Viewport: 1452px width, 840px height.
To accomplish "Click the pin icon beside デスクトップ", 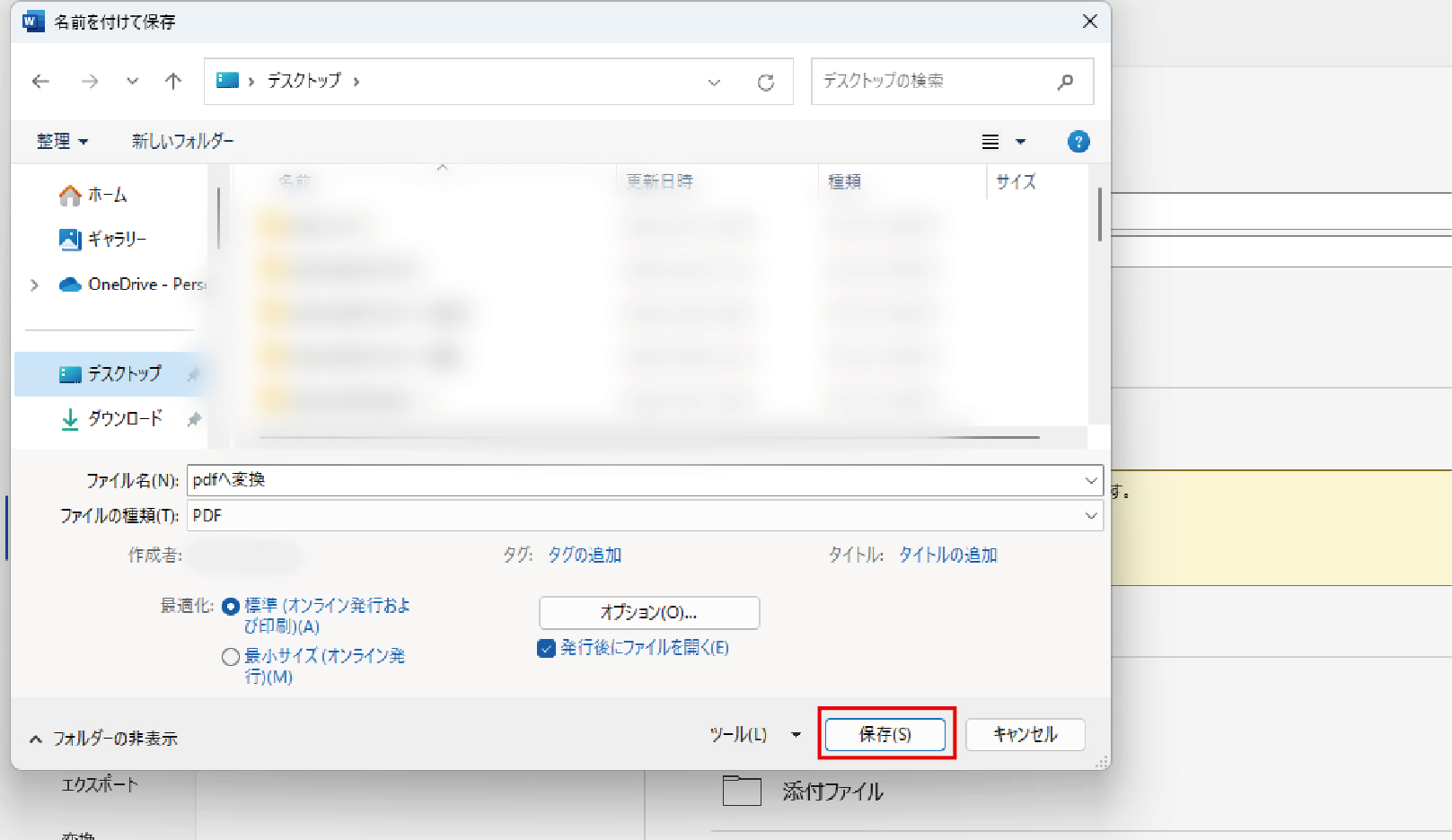I will click(x=193, y=374).
